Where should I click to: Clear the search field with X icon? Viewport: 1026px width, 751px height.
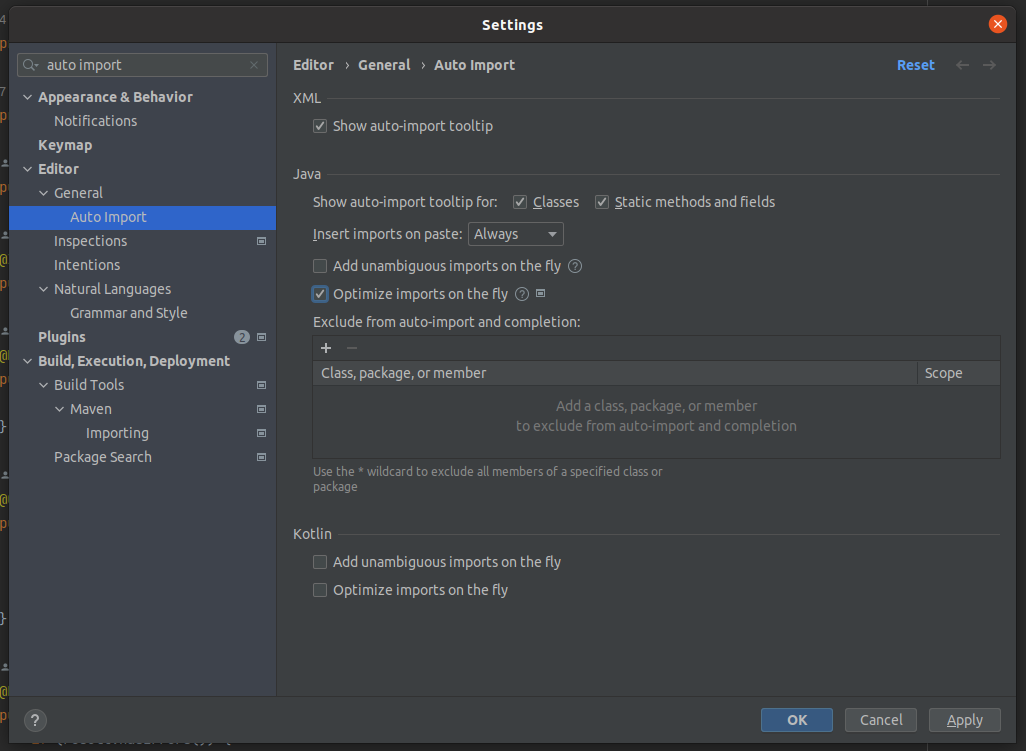tap(254, 65)
